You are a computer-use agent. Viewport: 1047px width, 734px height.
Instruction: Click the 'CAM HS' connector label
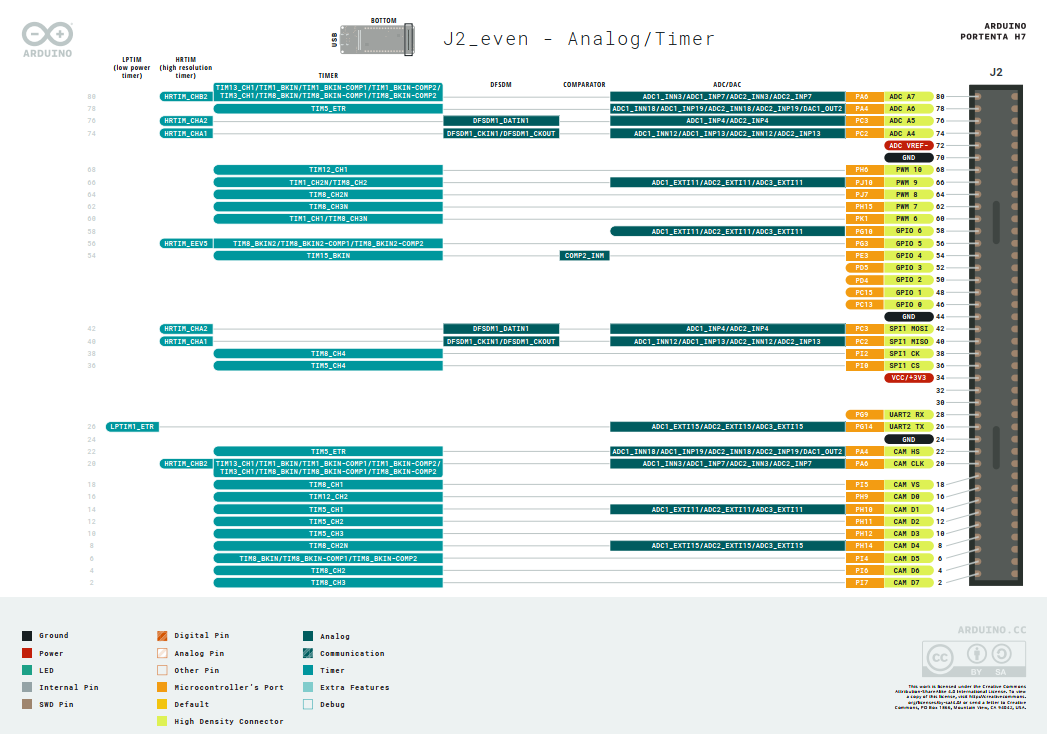[909, 451]
